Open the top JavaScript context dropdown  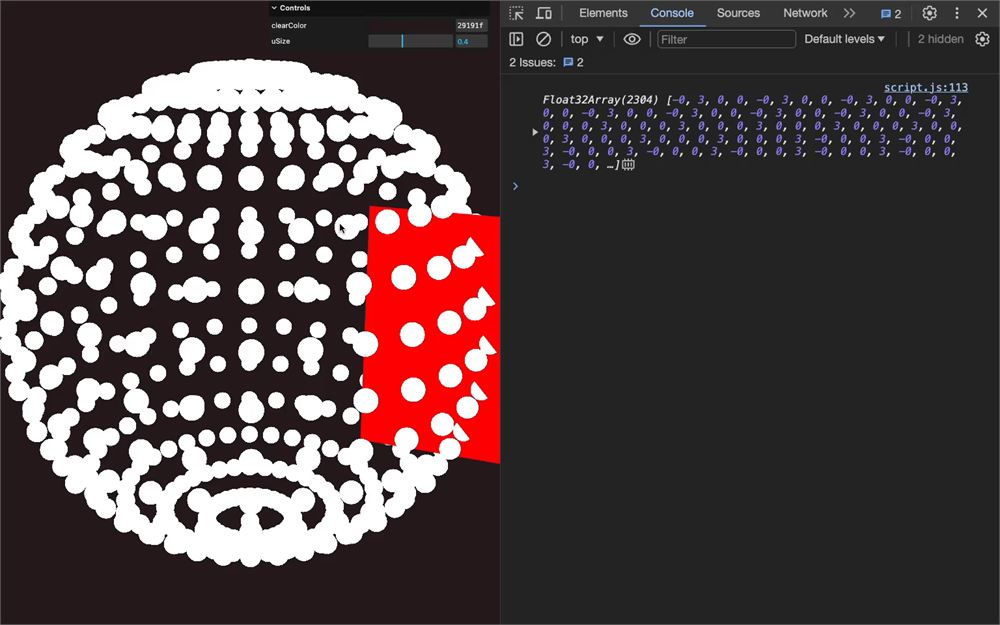point(587,40)
